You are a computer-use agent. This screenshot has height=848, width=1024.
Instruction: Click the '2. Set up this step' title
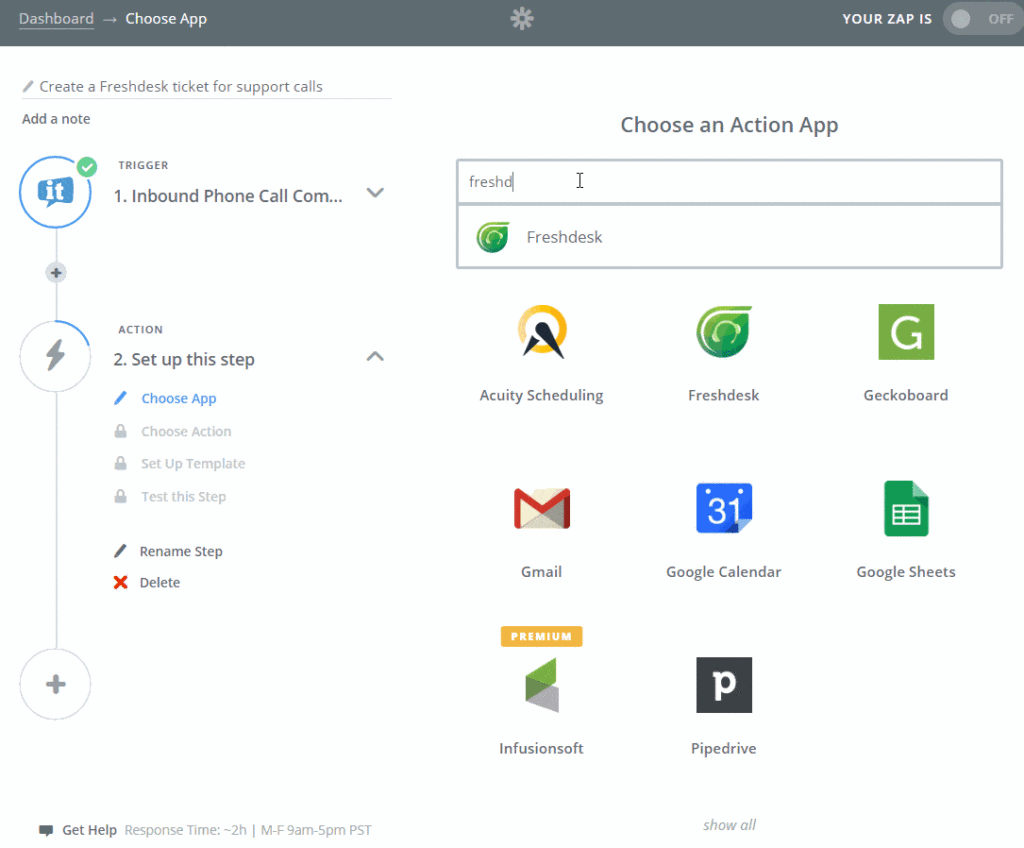184,359
